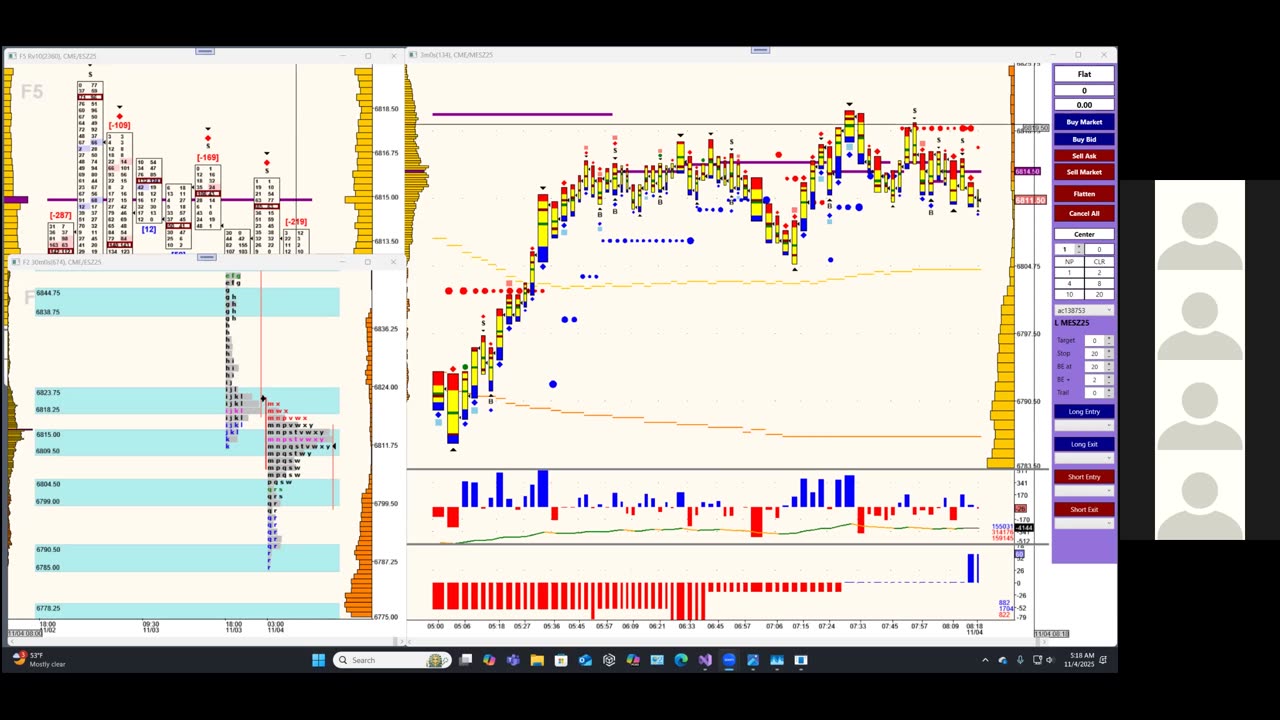
Task: Click the 6790.50 level in F2 chart
Action: tap(48, 549)
